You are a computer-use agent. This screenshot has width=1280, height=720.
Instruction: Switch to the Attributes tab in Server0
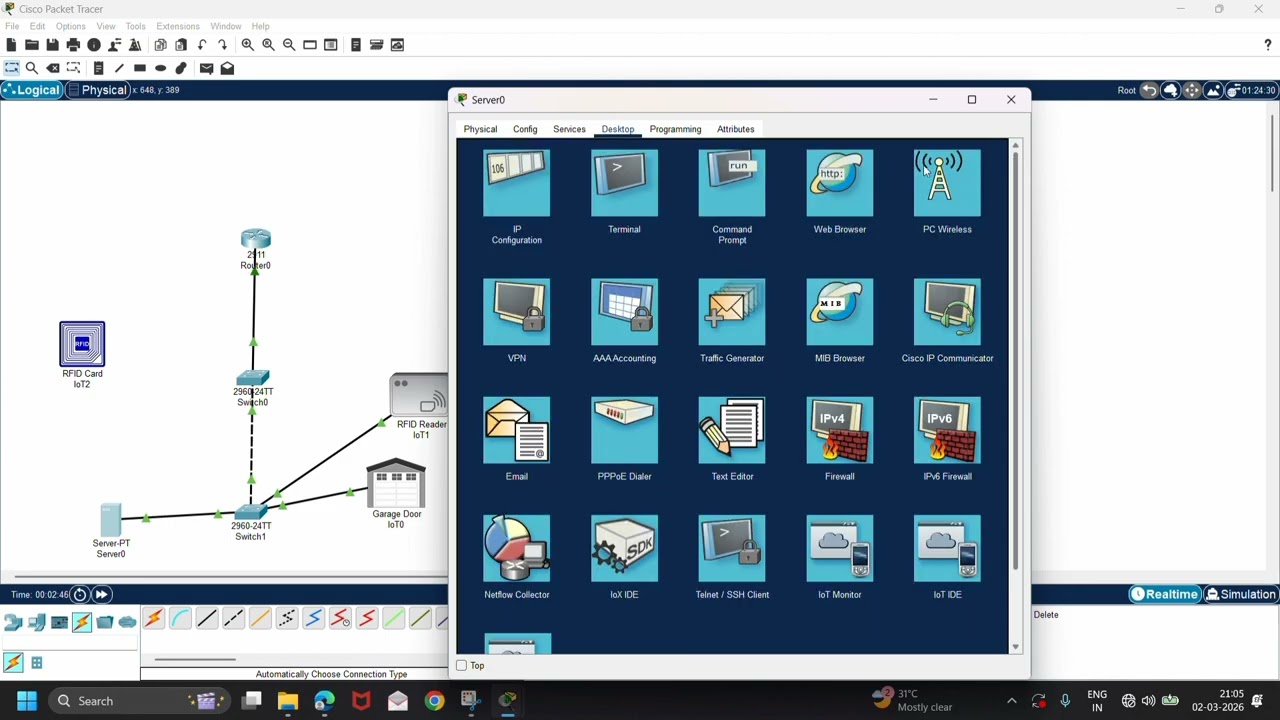point(735,129)
